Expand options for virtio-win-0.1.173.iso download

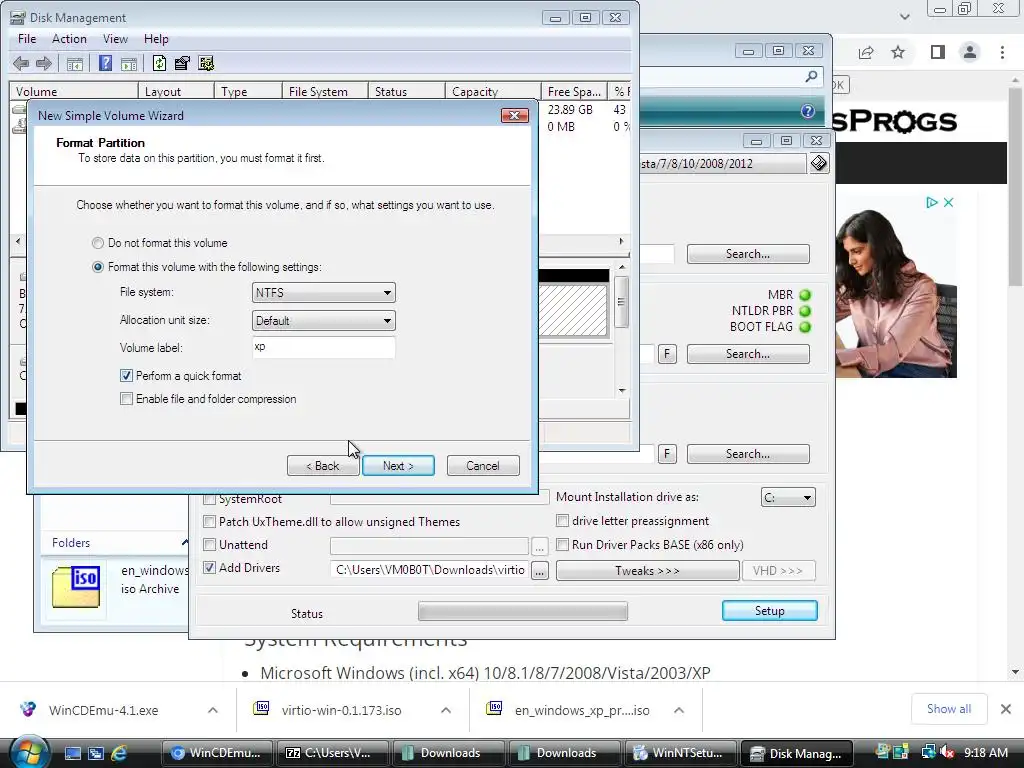click(446, 710)
